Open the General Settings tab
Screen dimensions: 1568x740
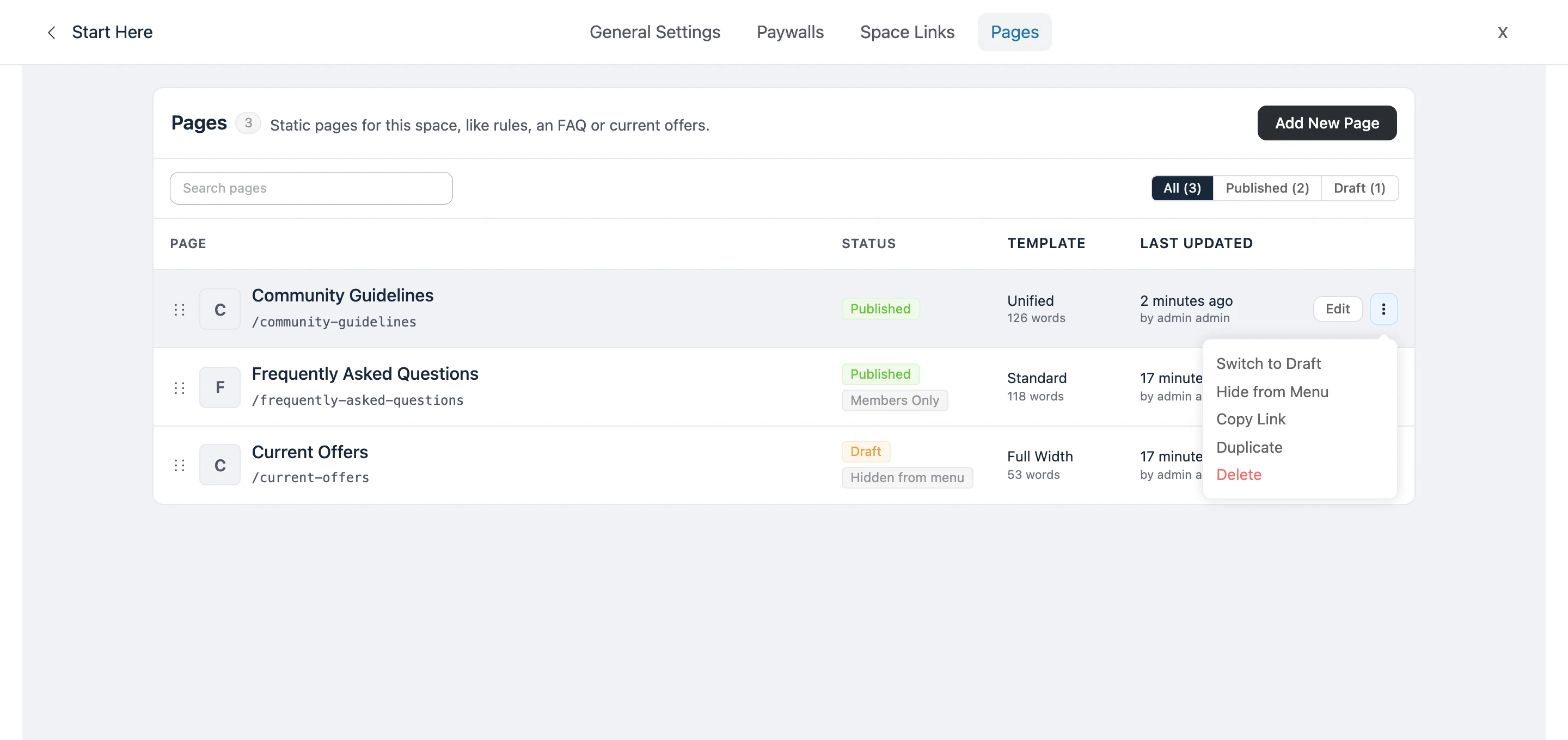[655, 32]
